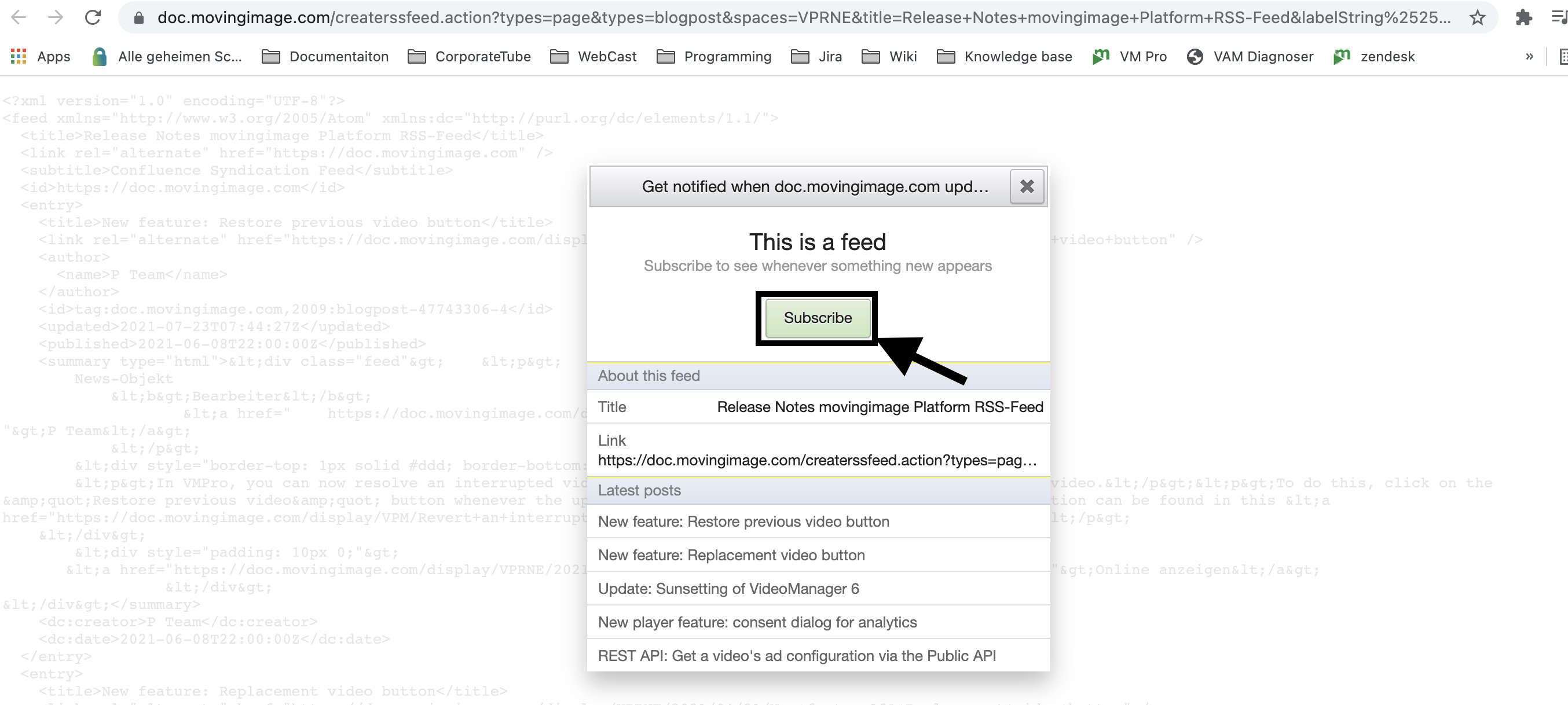The image size is (1568, 705).
Task: Go back with the browser back arrow
Action: click(19, 17)
